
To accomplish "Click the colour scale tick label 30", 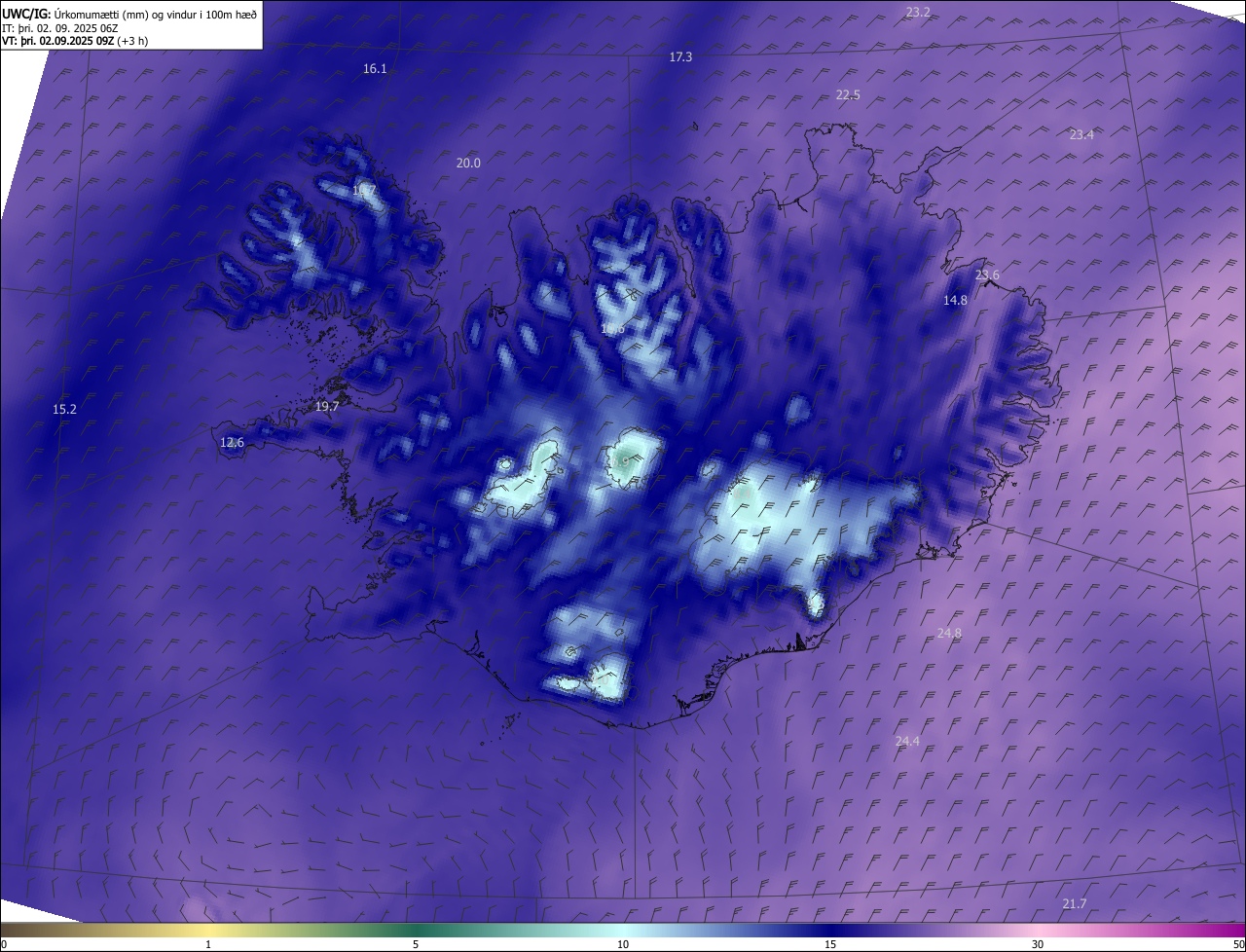I will coord(1038,944).
